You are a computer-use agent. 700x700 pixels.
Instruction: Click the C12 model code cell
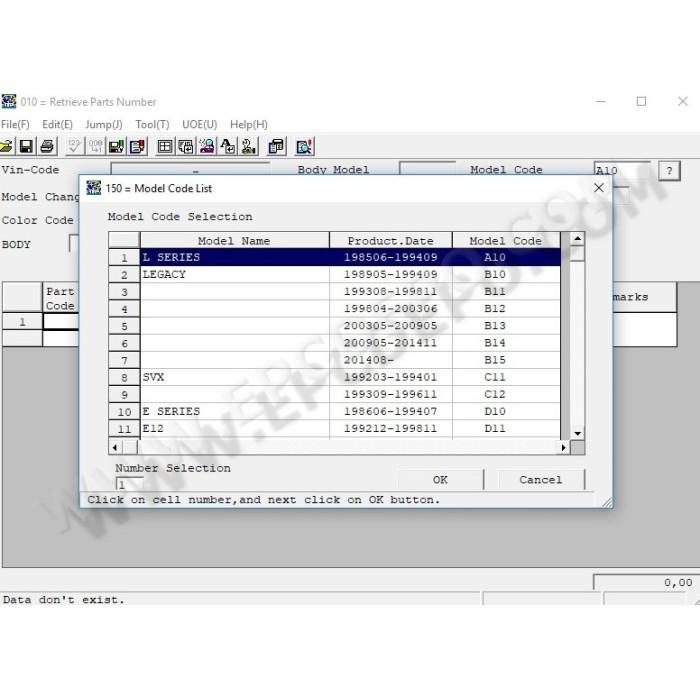(506, 394)
